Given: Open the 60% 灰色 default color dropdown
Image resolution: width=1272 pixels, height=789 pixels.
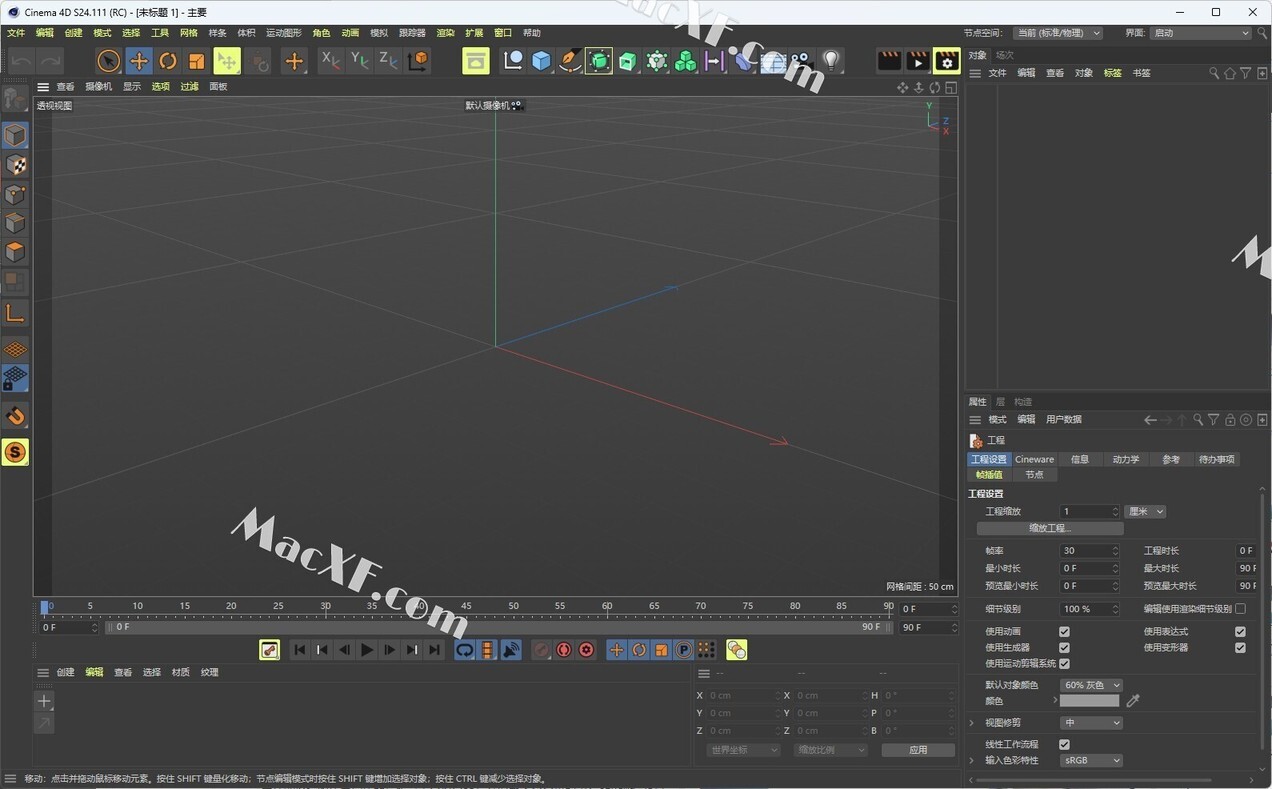Looking at the screenshot, I should 1091,685.
